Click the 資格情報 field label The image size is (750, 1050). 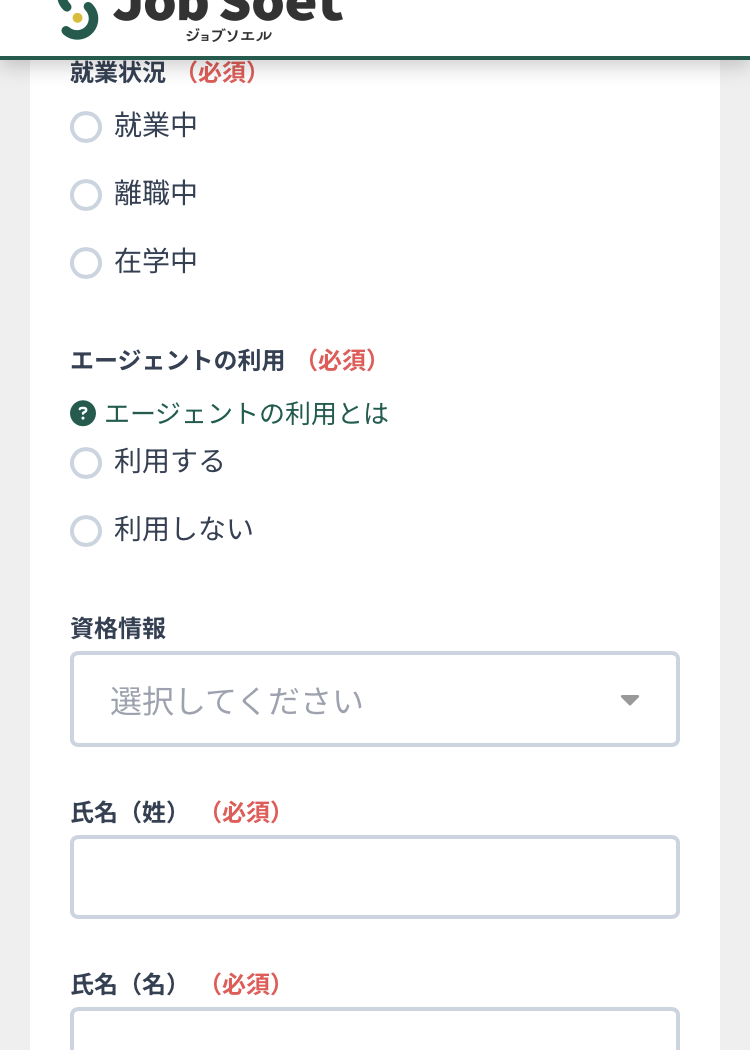click(118, 629)
